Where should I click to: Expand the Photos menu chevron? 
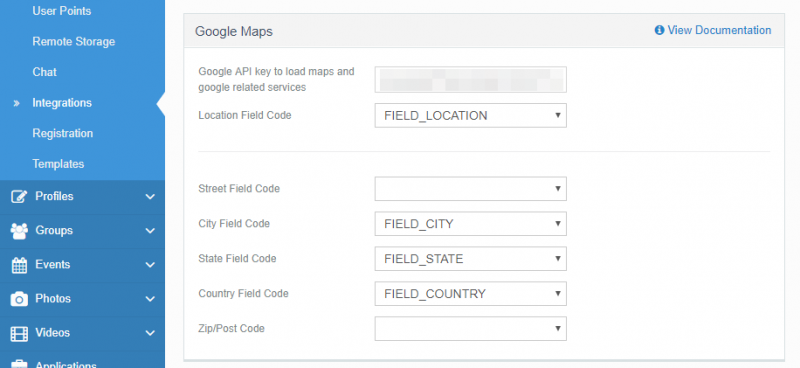150,299
